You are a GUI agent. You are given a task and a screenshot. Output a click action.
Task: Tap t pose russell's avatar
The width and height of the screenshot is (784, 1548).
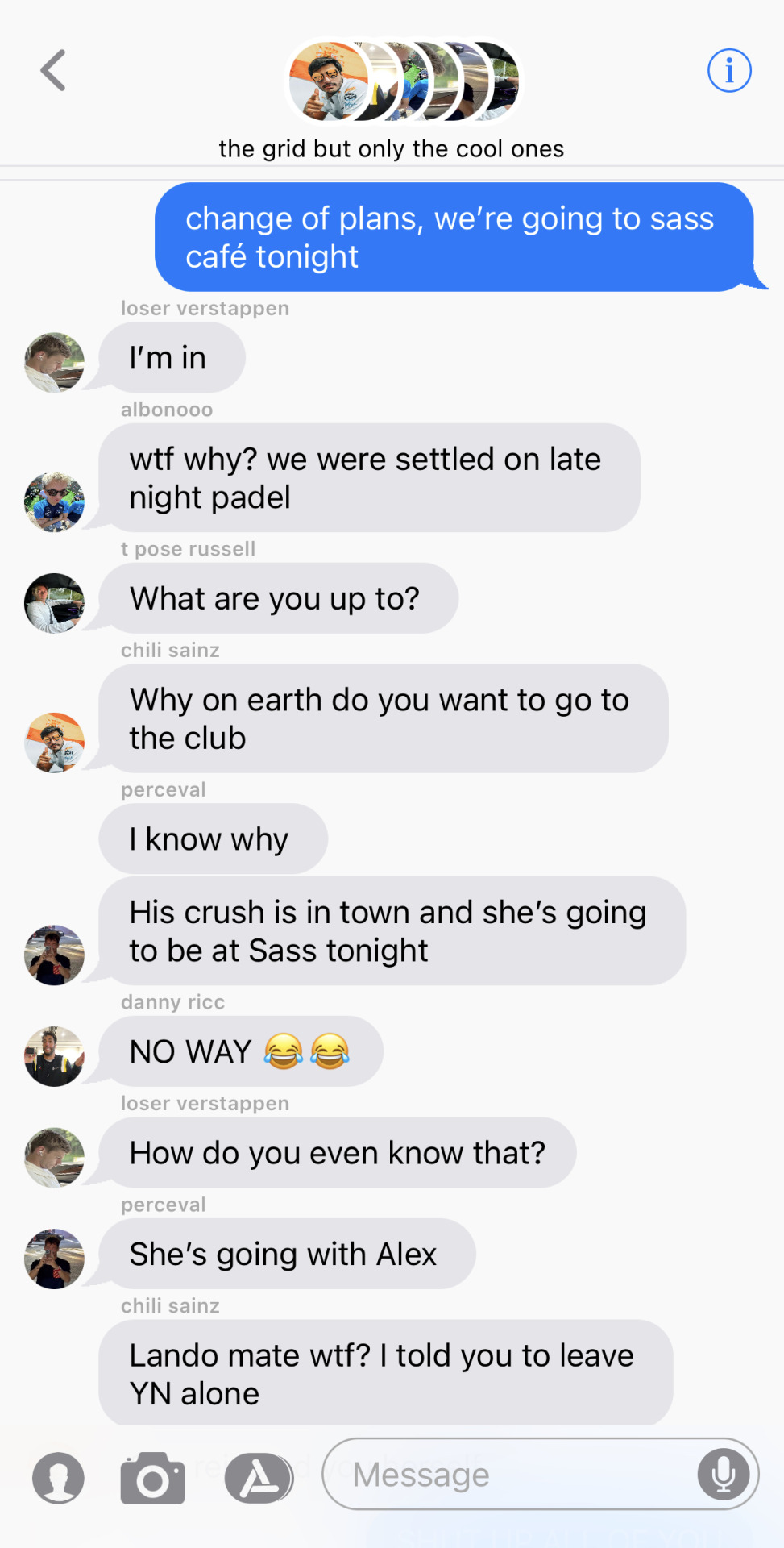tap(54, 603)
